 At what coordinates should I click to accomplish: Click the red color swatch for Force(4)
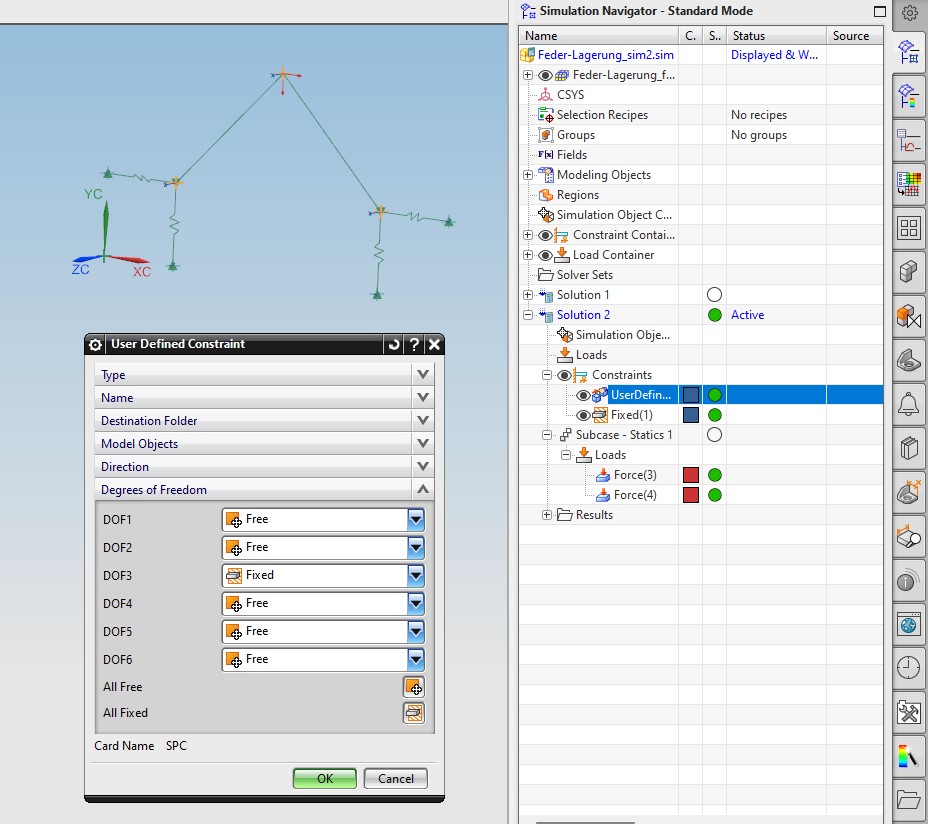tap(691, 495)
